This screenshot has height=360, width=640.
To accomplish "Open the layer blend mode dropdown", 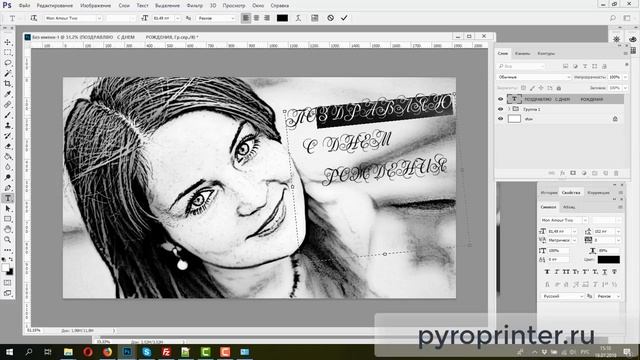I will pos(534,77).
